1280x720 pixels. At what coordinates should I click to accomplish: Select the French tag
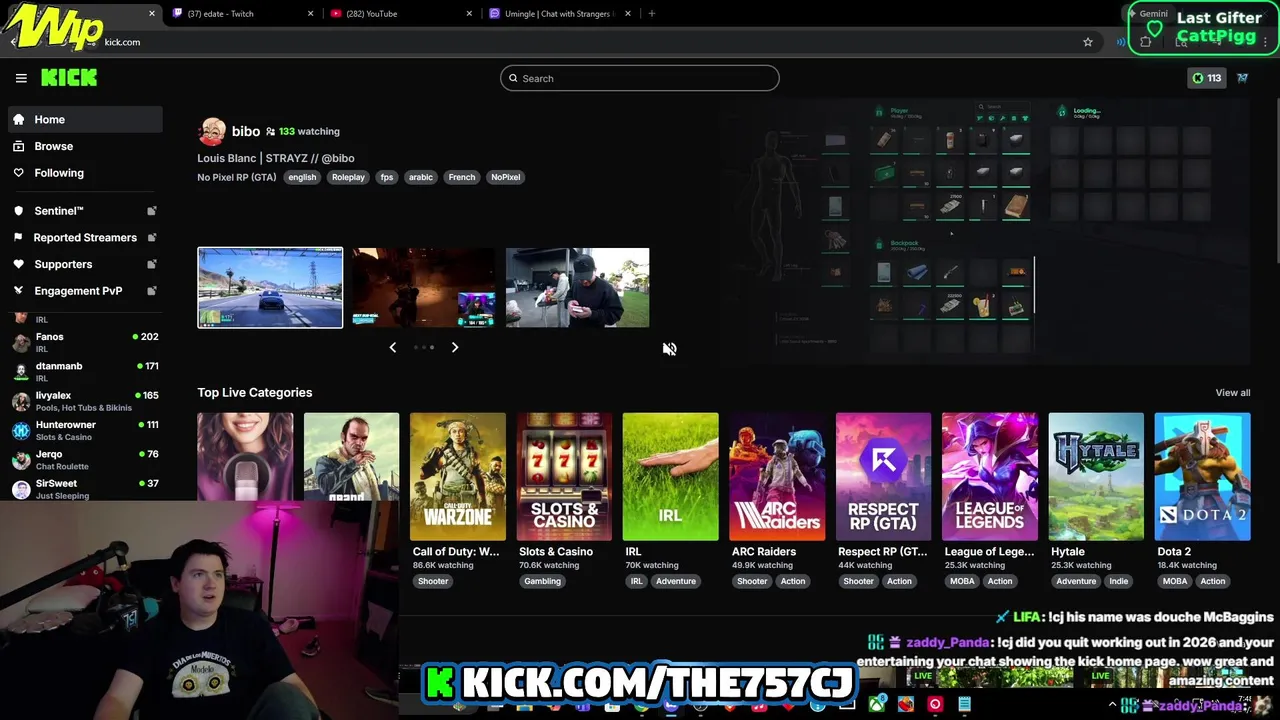pyautogui.click(x=462, y=177)
